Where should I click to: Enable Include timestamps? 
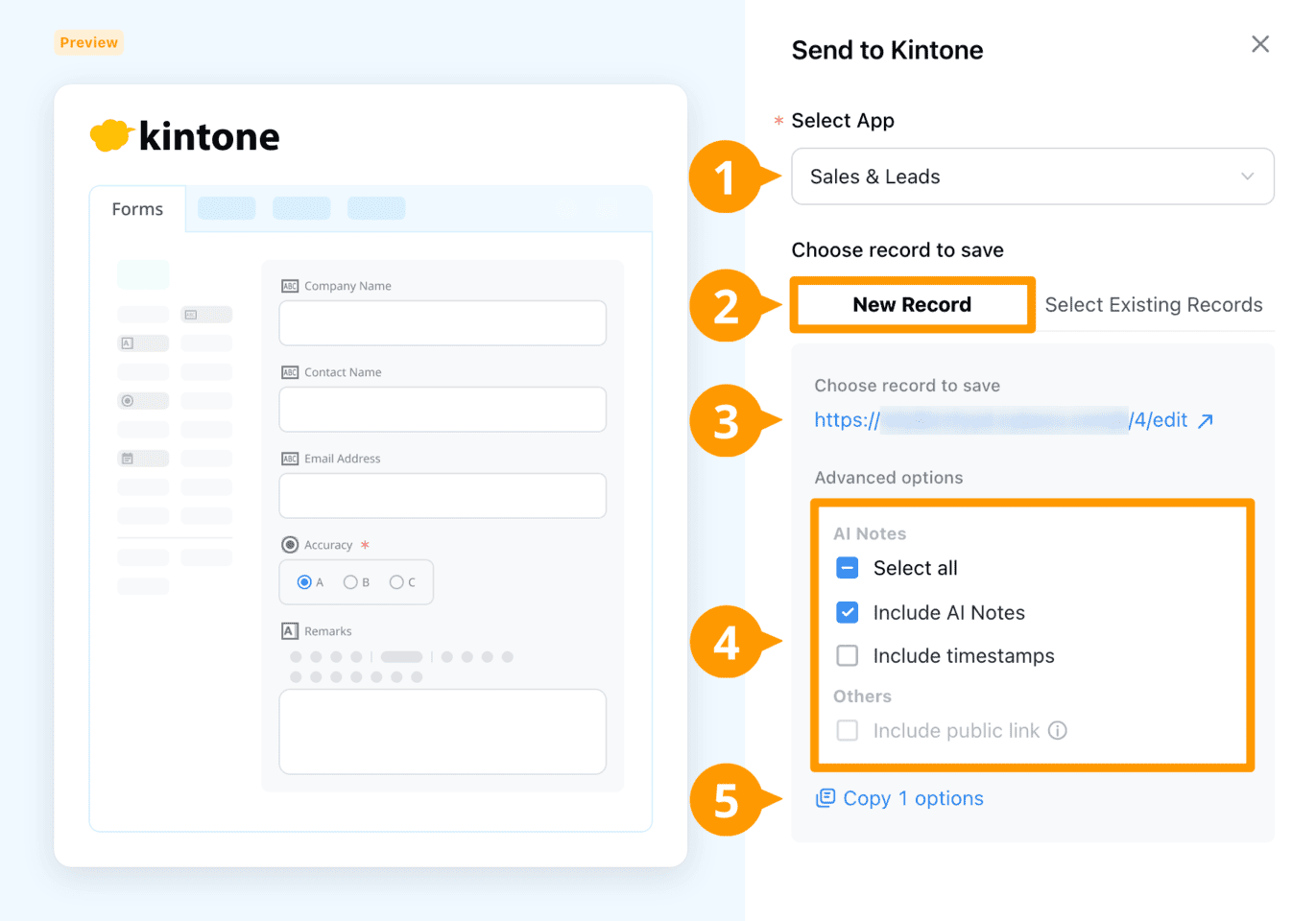[848, 655]
